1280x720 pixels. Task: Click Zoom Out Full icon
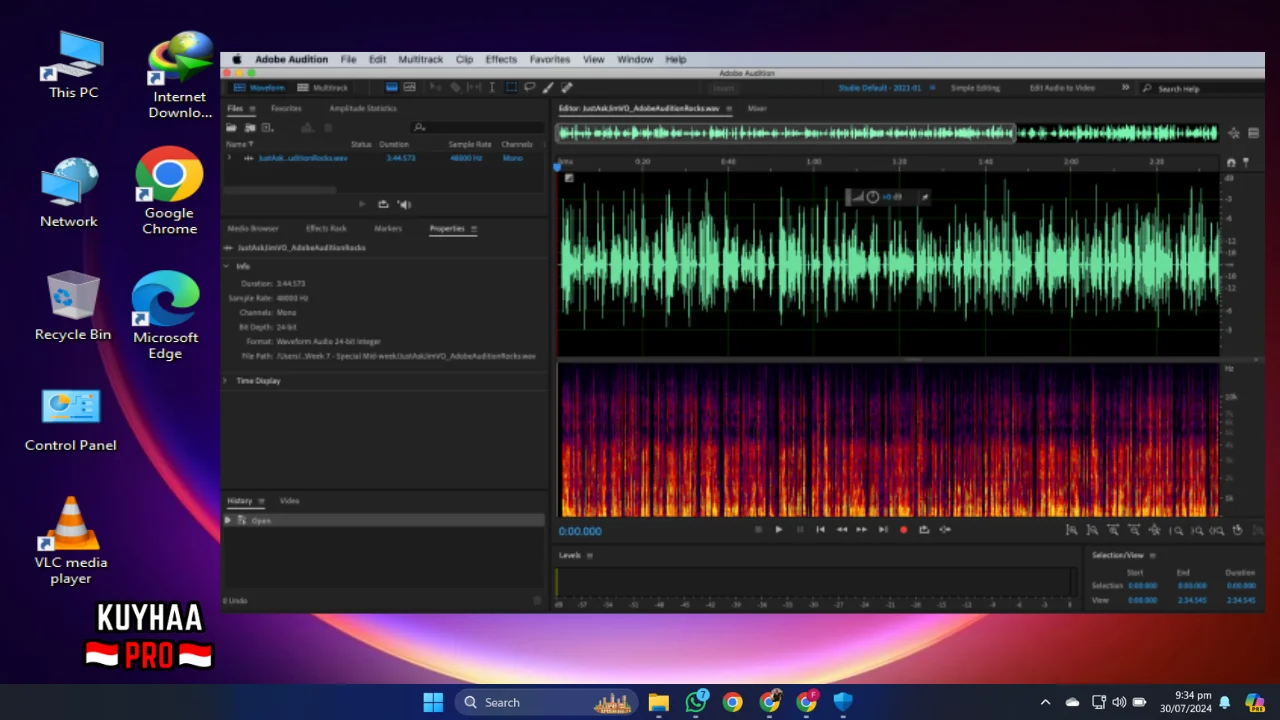(x=1155, y=530)
